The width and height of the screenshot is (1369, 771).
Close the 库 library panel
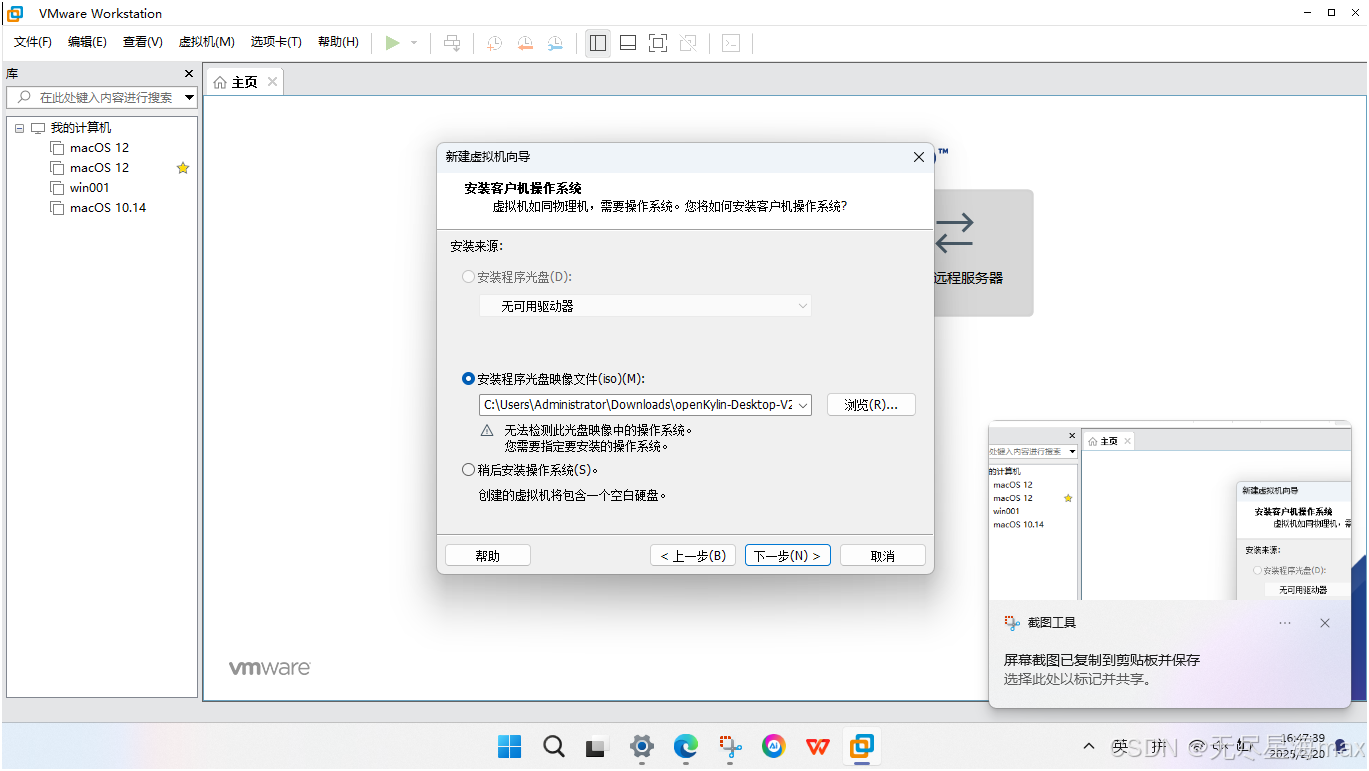point(189,74)
